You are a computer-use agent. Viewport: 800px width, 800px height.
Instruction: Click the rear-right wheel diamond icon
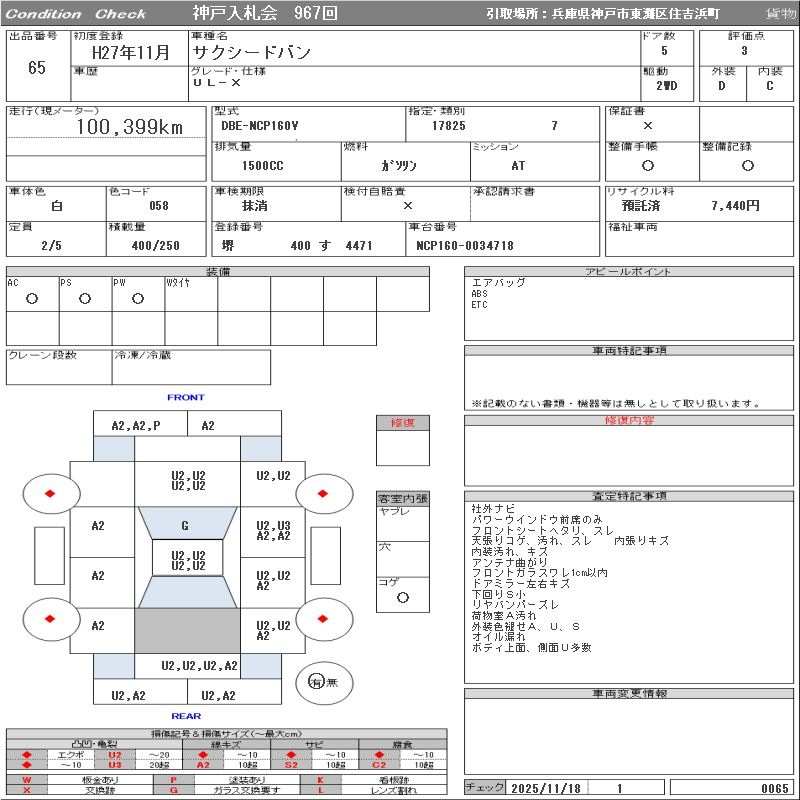(324, 618)
